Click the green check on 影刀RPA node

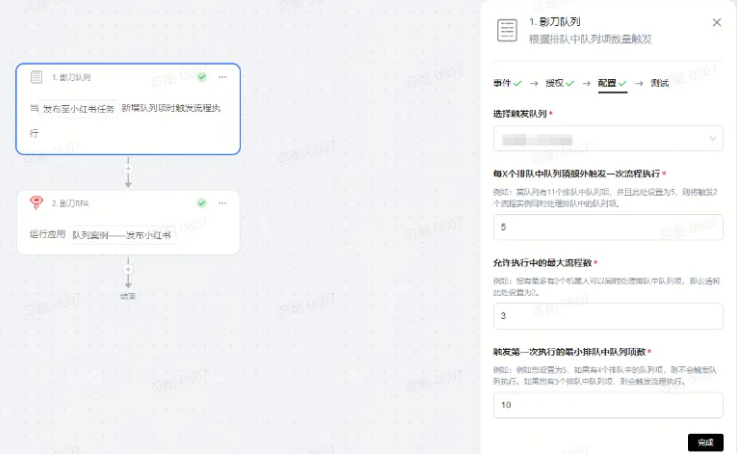pos(202,203)
